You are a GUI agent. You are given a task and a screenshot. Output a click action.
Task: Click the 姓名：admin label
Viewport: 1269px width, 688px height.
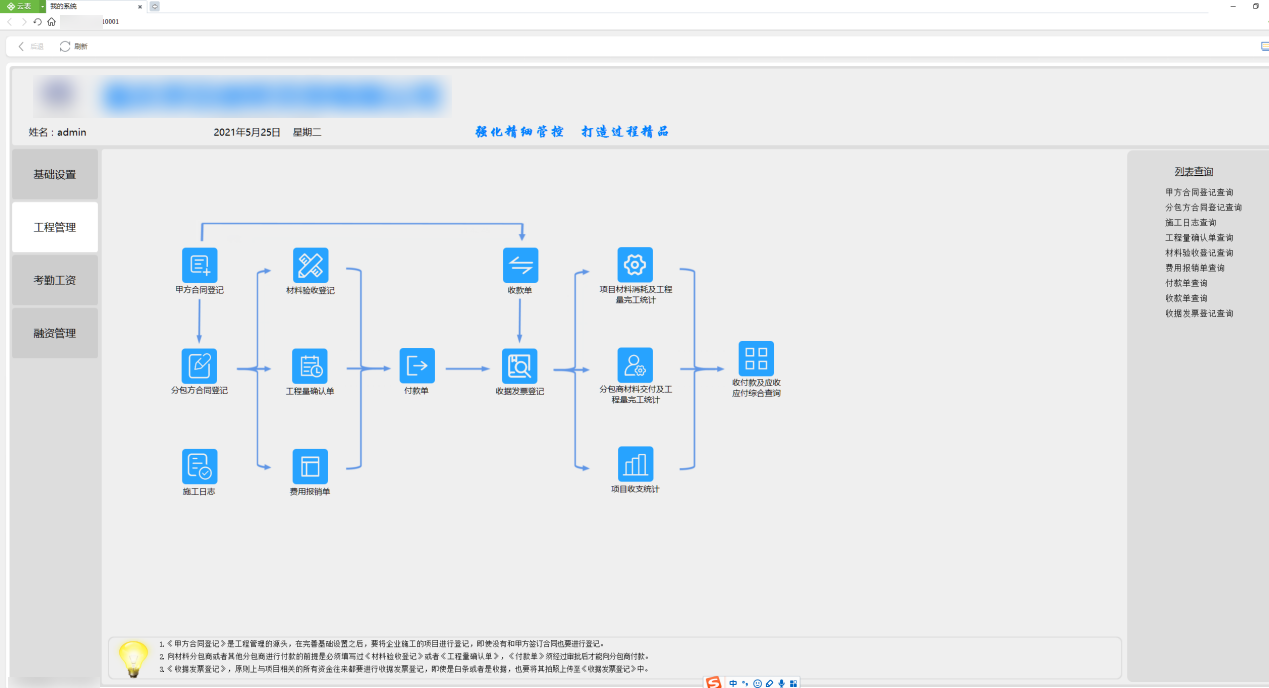[x=57, y=132]
